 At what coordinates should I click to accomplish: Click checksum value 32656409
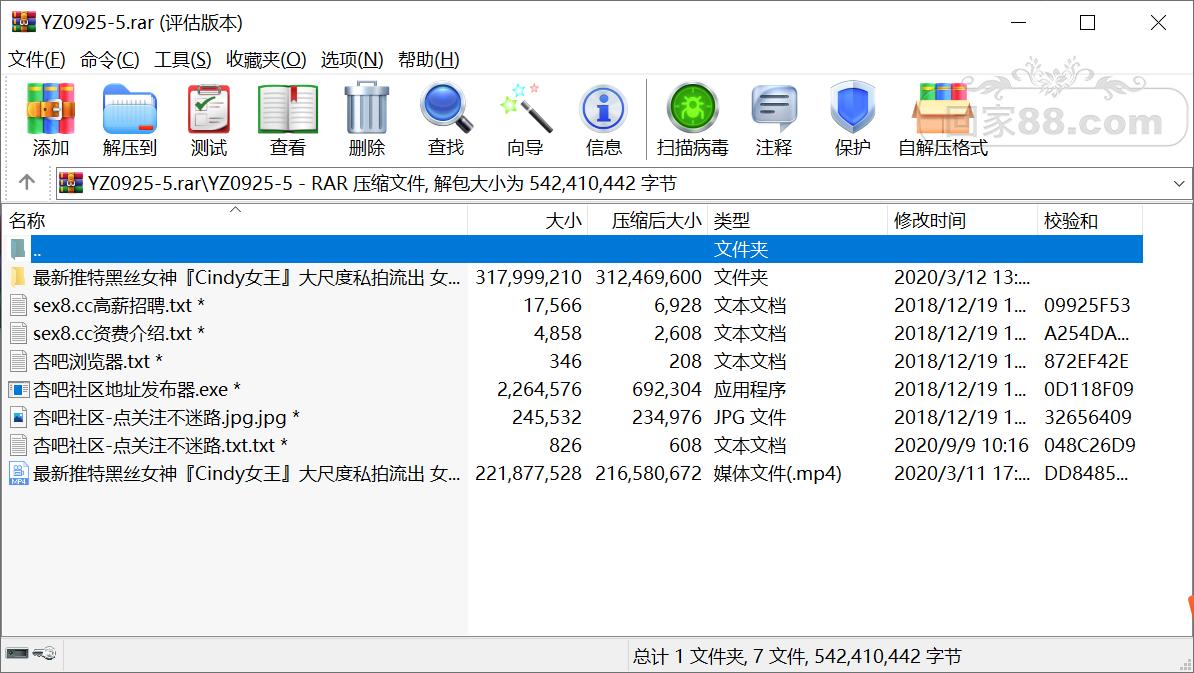[x=1087, y=417]
